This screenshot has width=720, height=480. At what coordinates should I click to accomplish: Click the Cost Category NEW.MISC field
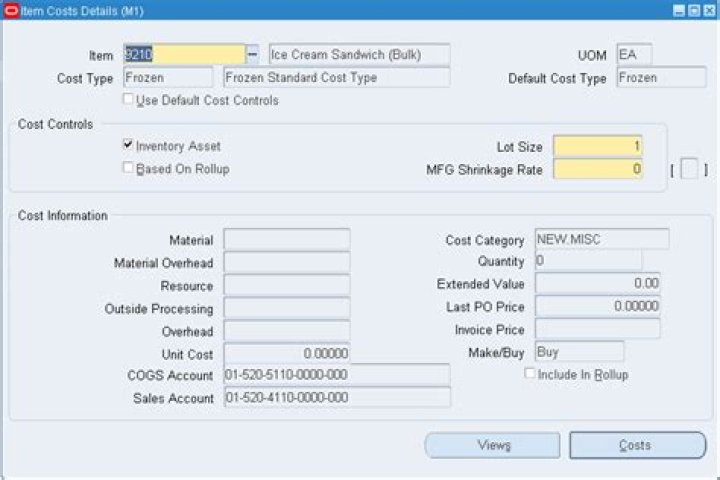point(602,239)
